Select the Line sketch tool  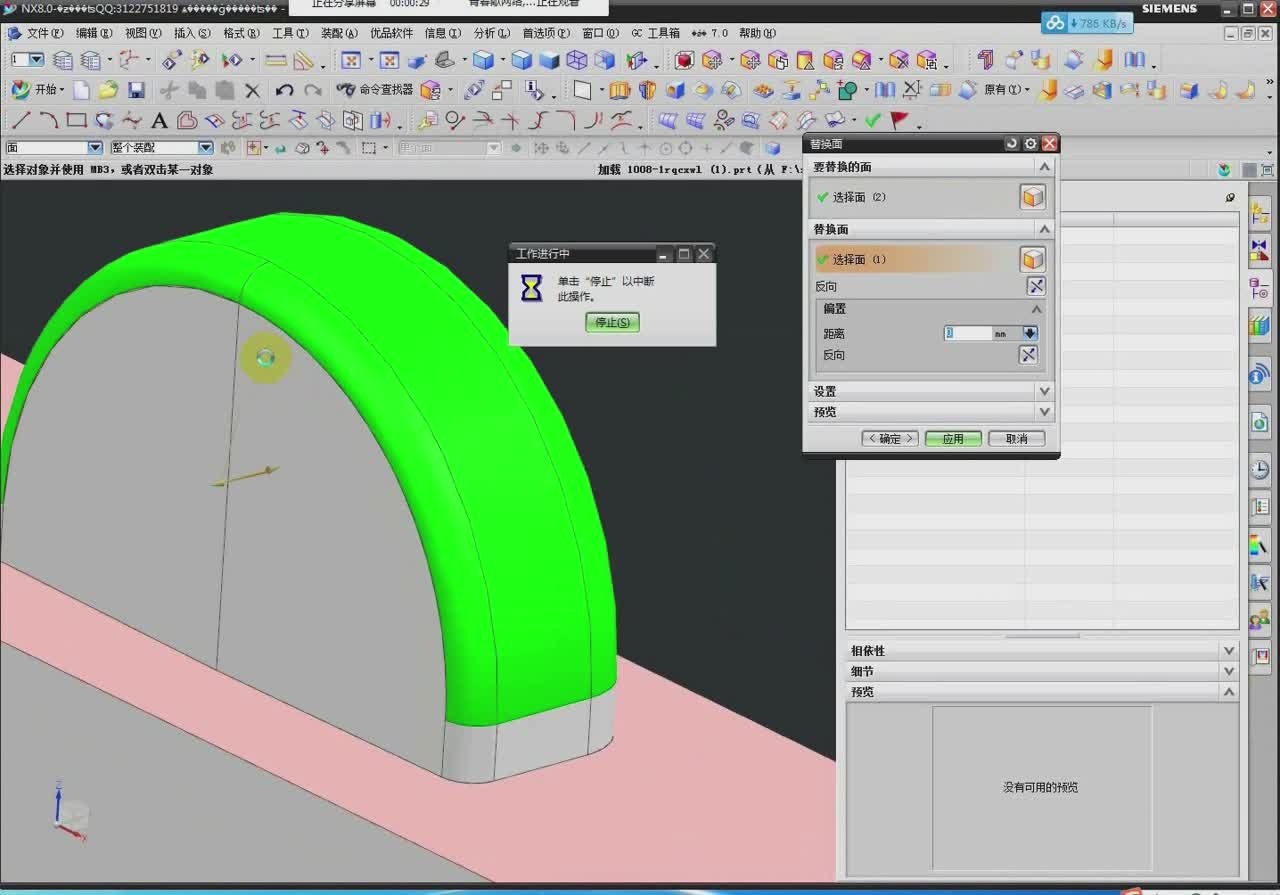(x=20, y=121)
